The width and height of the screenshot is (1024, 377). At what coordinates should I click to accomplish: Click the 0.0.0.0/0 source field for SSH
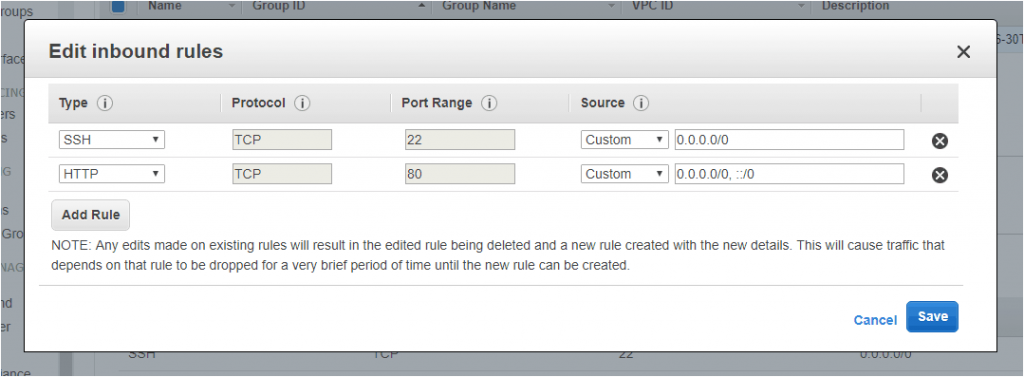(x=790, y=140)
